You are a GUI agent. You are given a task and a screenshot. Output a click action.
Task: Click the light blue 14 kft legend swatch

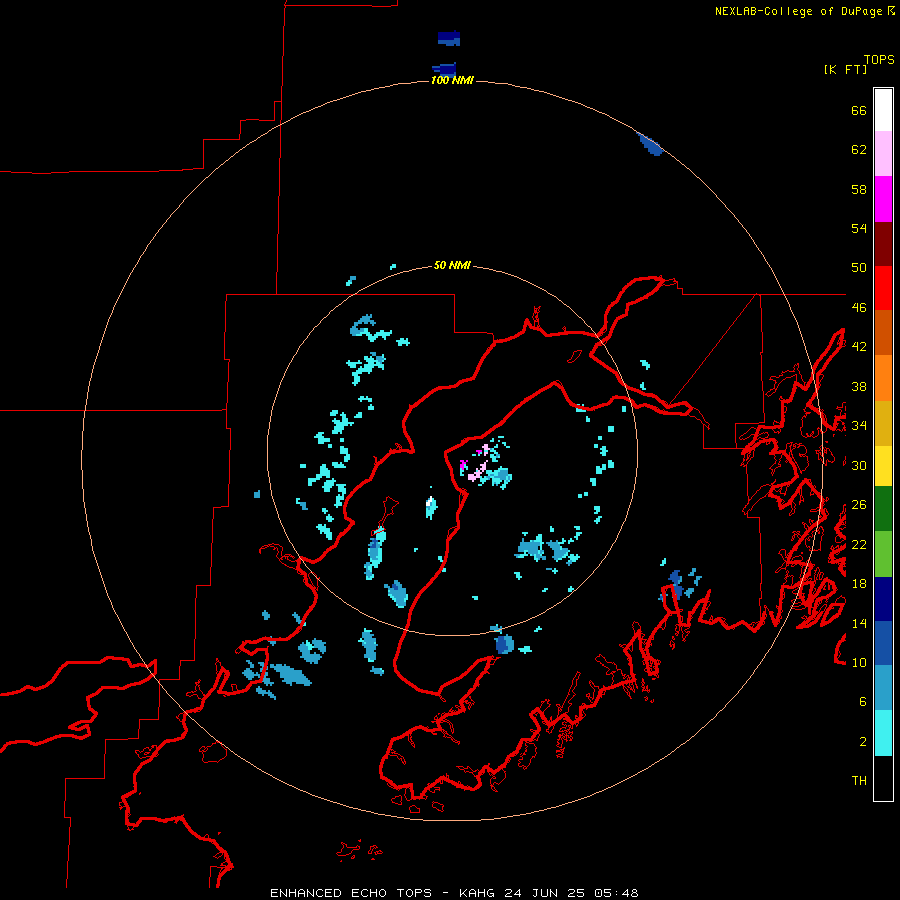click(x=883, y=687)
